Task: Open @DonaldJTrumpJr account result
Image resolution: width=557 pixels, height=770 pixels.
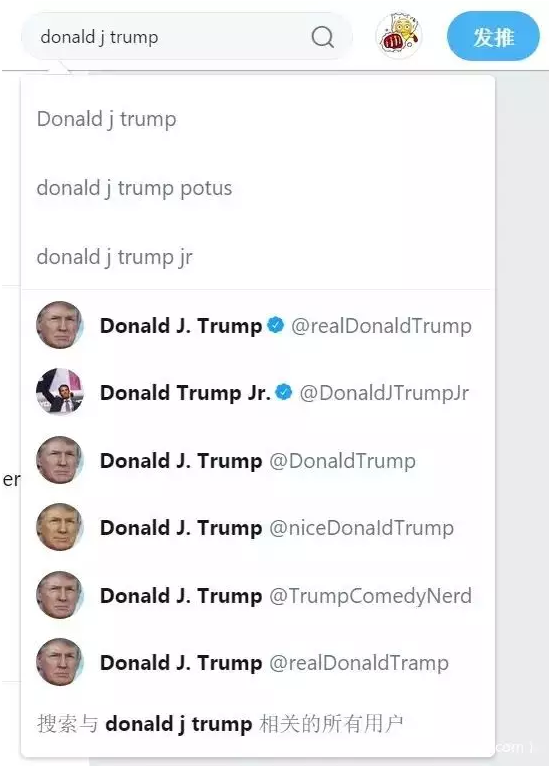Action: pyautogui.click(x=258, y=392)
